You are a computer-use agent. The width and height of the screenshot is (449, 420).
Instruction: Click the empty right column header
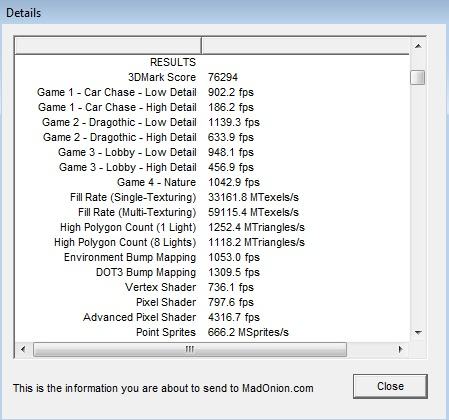point(305,45)
